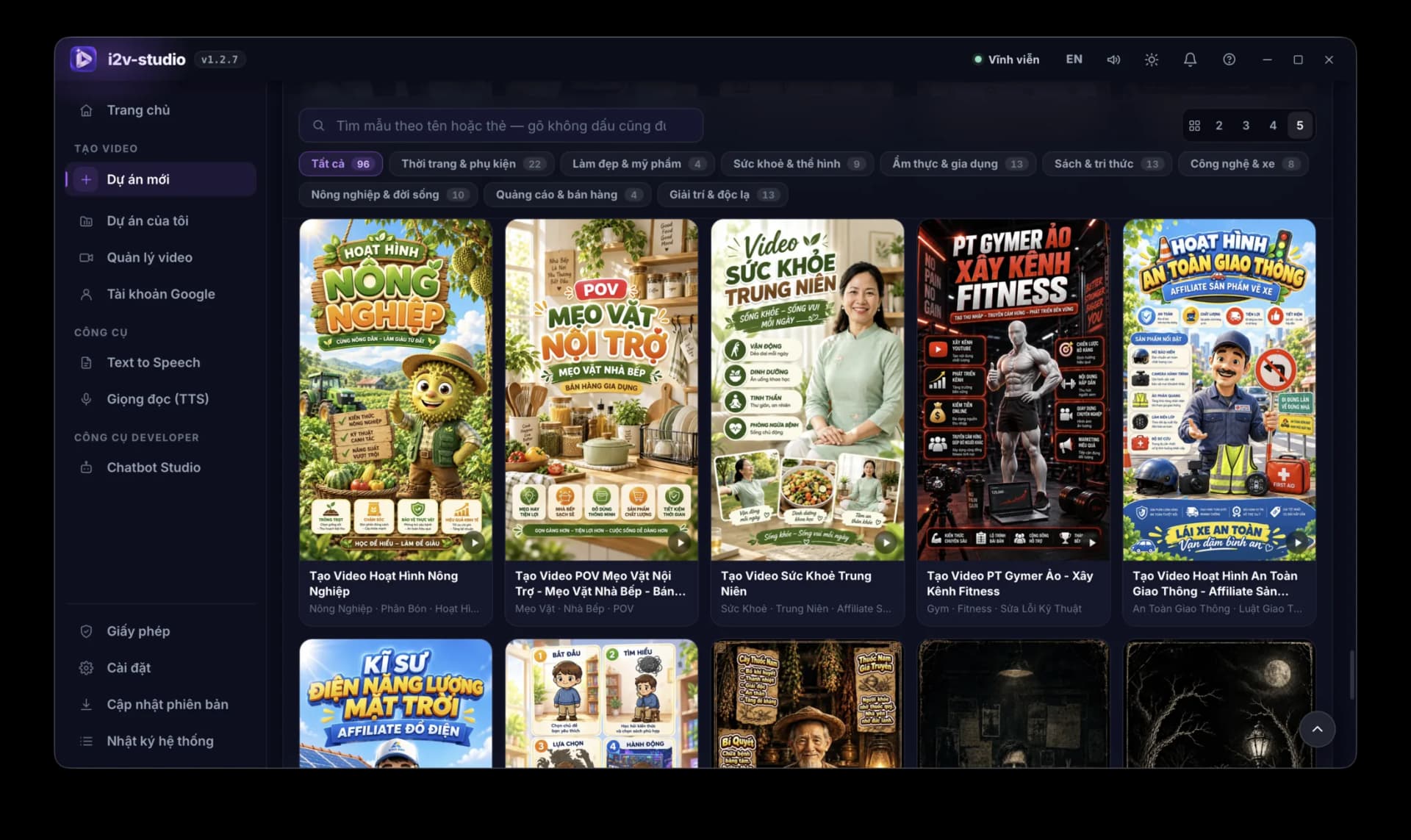The width and height of the screenshot is (1411, 840).
Task: Set the grid to 3 columns
Action: [1246, 126]
